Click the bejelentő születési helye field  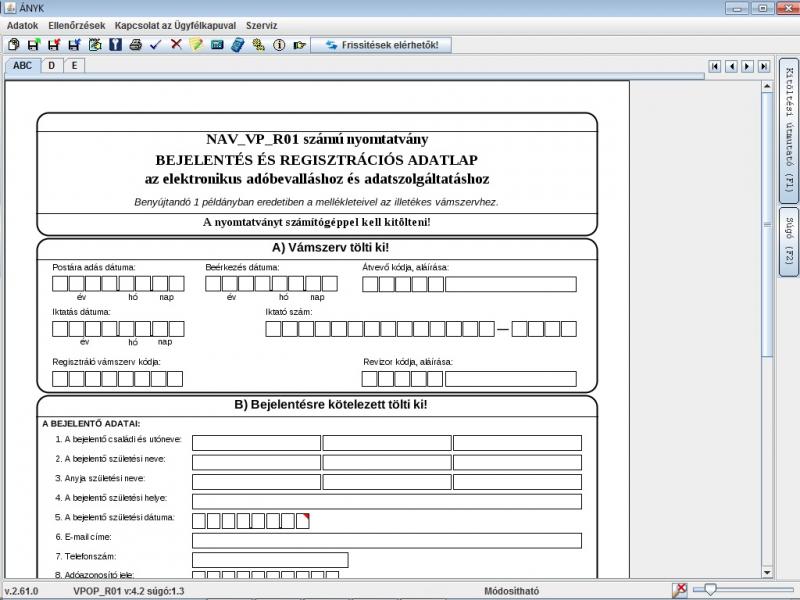click(x=387, y=502)
